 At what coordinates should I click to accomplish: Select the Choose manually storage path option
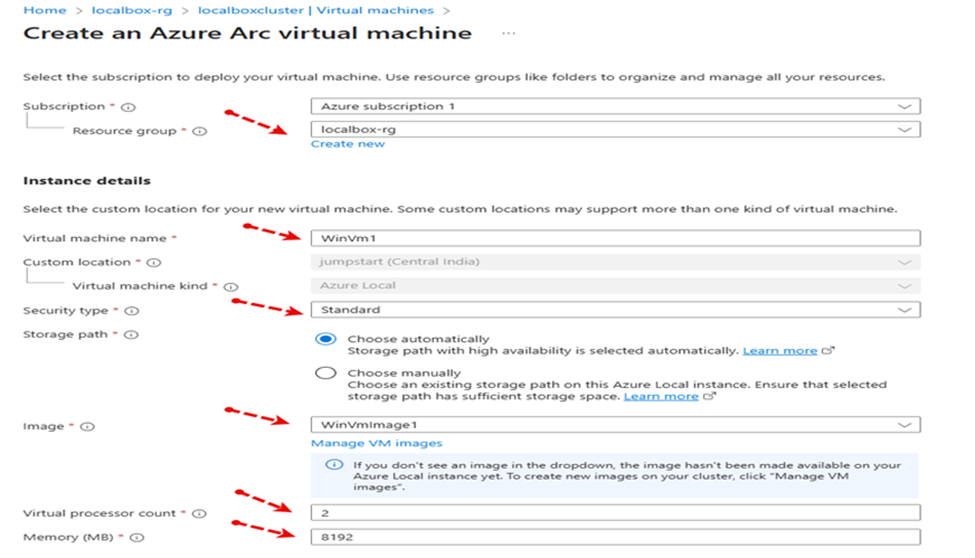325,373
